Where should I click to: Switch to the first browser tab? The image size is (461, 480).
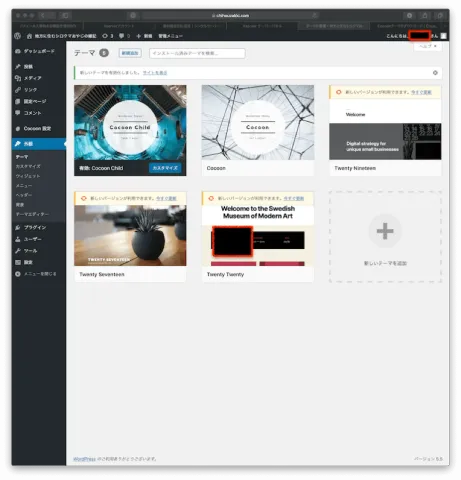48,26
